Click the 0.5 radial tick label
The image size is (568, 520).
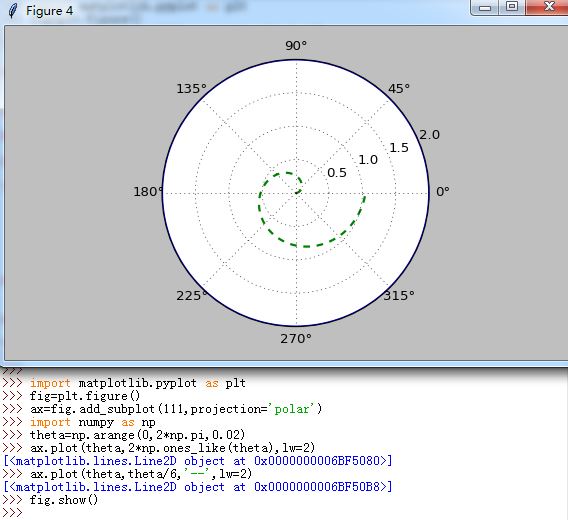337,173
